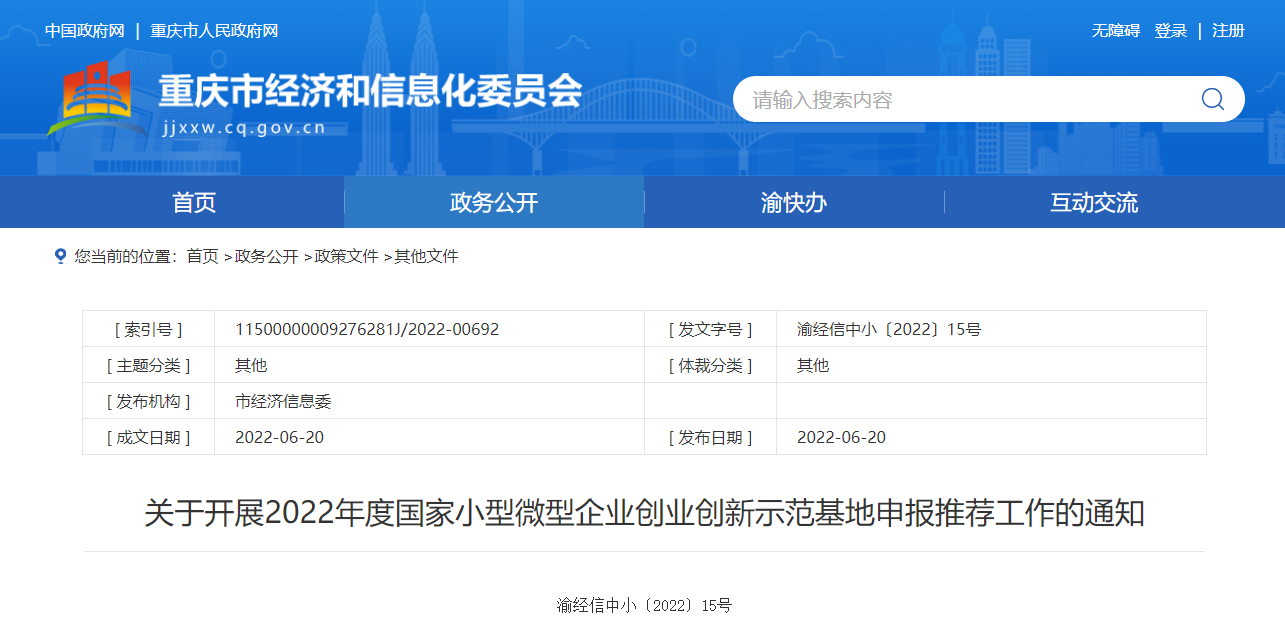
Task: Go to the 互动交流 navigation tab
Action: [1094, 203]
